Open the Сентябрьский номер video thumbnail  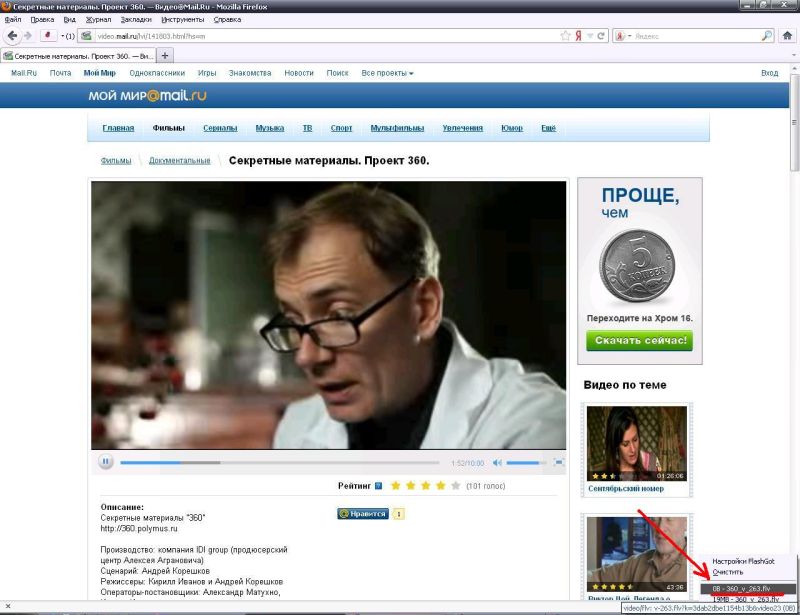tap(637, 443)
